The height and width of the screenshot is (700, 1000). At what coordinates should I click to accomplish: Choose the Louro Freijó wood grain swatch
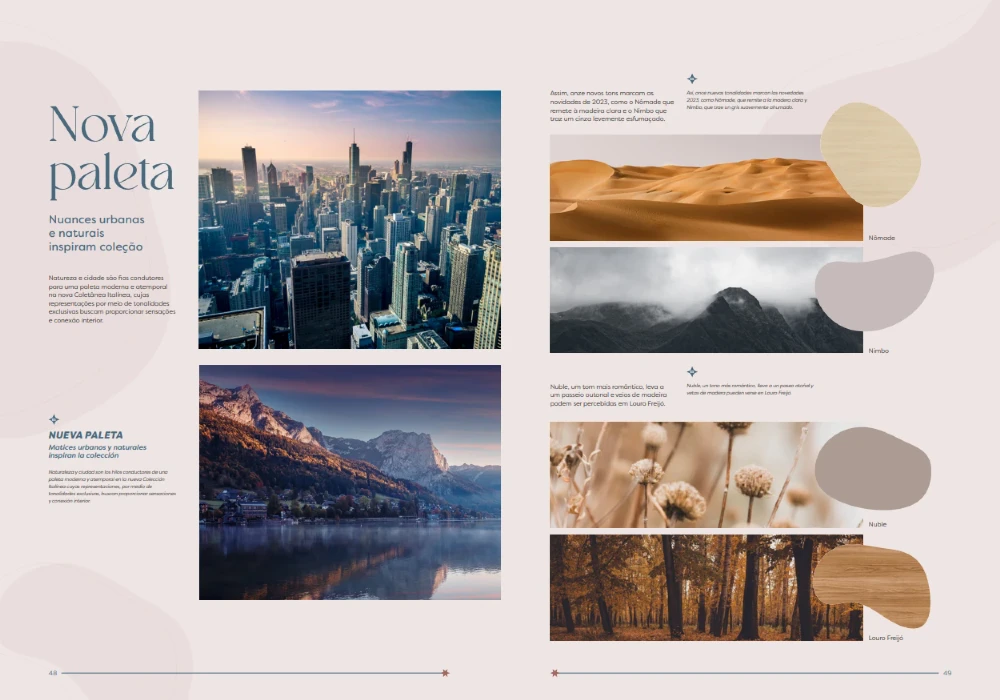(871, 586)
